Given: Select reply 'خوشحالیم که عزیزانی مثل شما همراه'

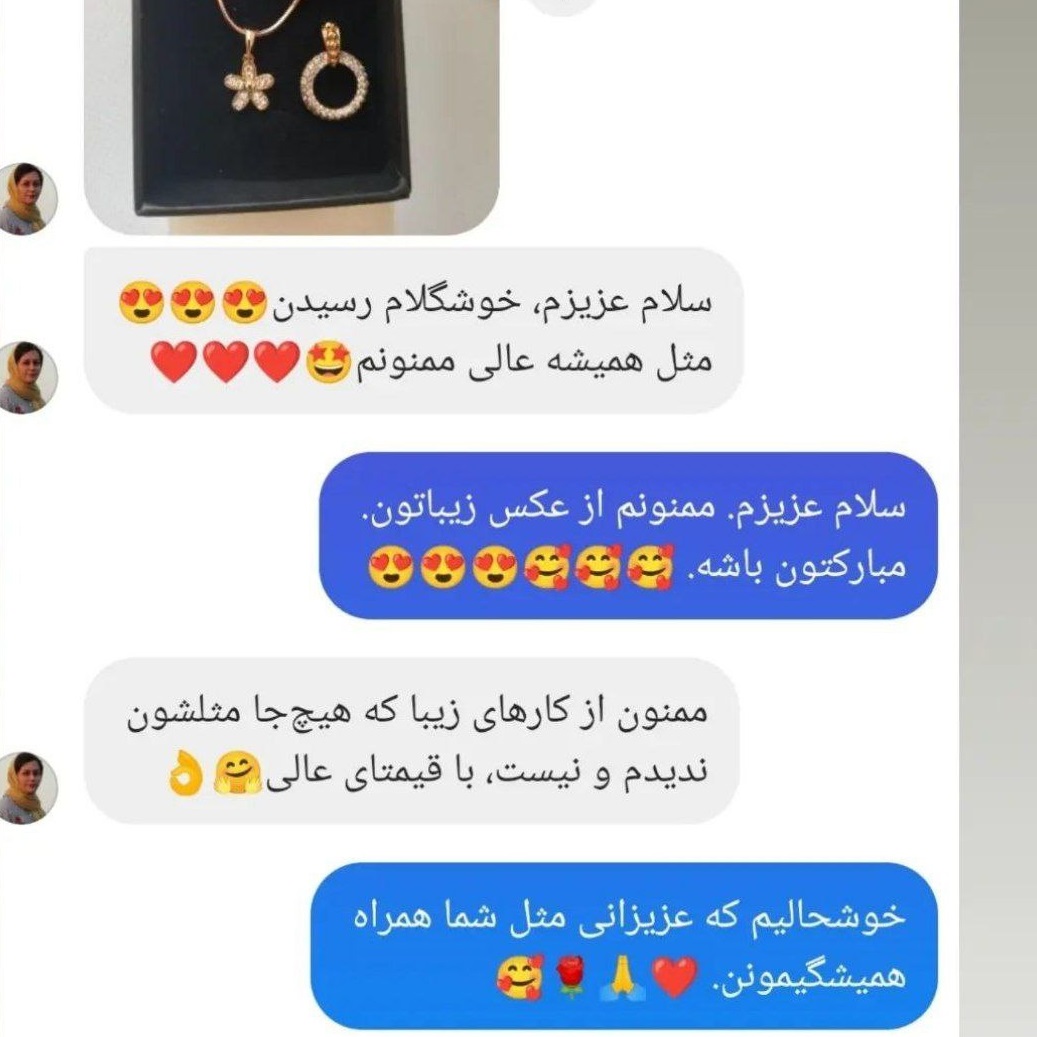Looking at the screenshot, I should tap(628, 918).
